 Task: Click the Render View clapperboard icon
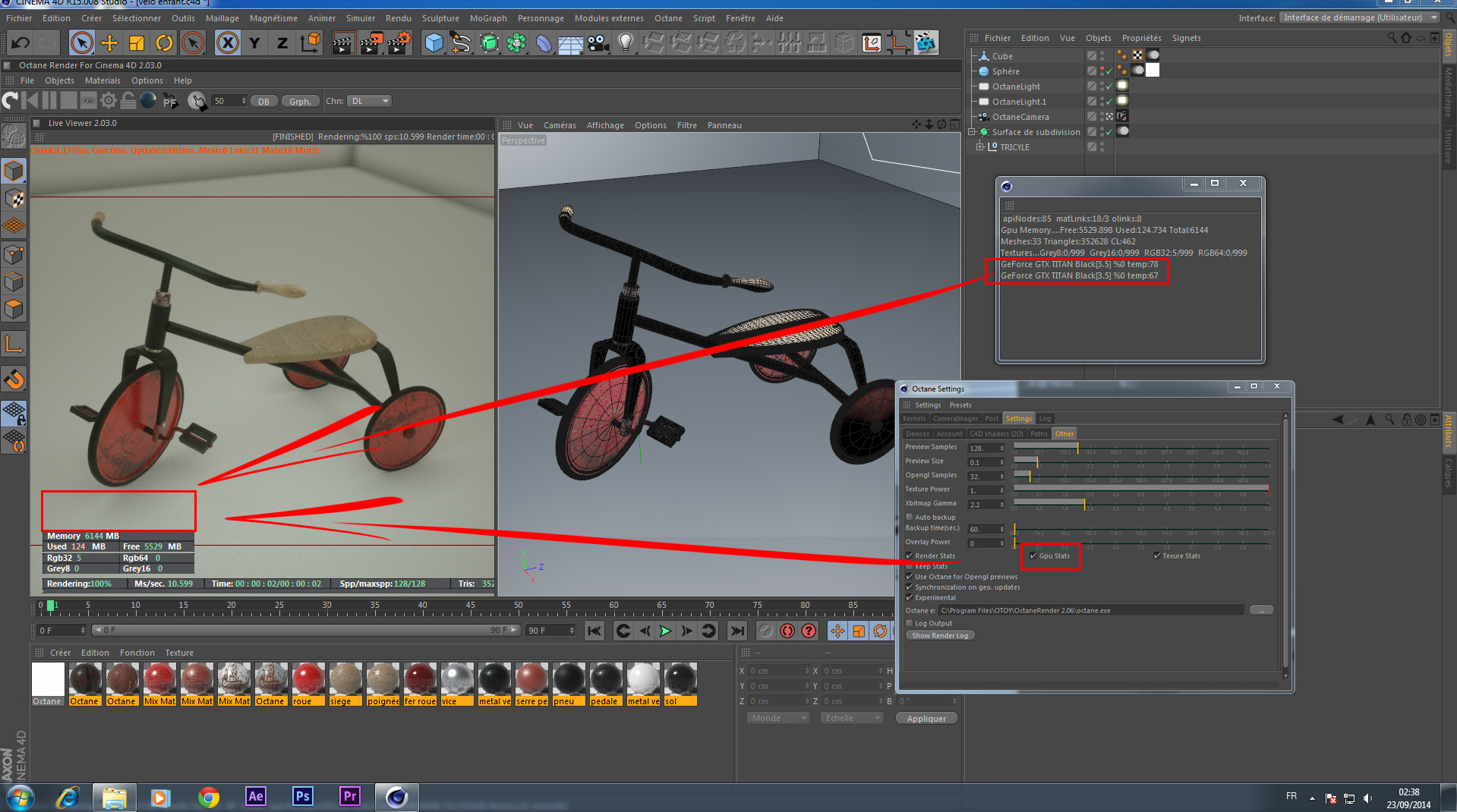pos(343,43)
